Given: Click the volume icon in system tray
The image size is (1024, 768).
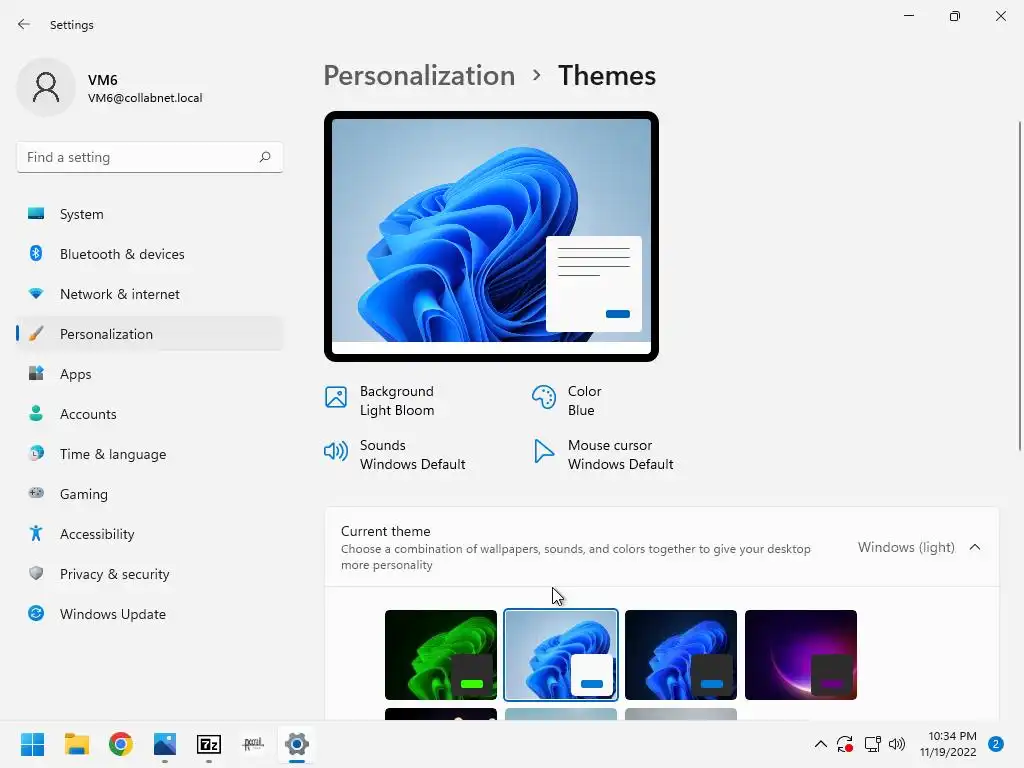Looking at the screenshot, I should 897,744.
